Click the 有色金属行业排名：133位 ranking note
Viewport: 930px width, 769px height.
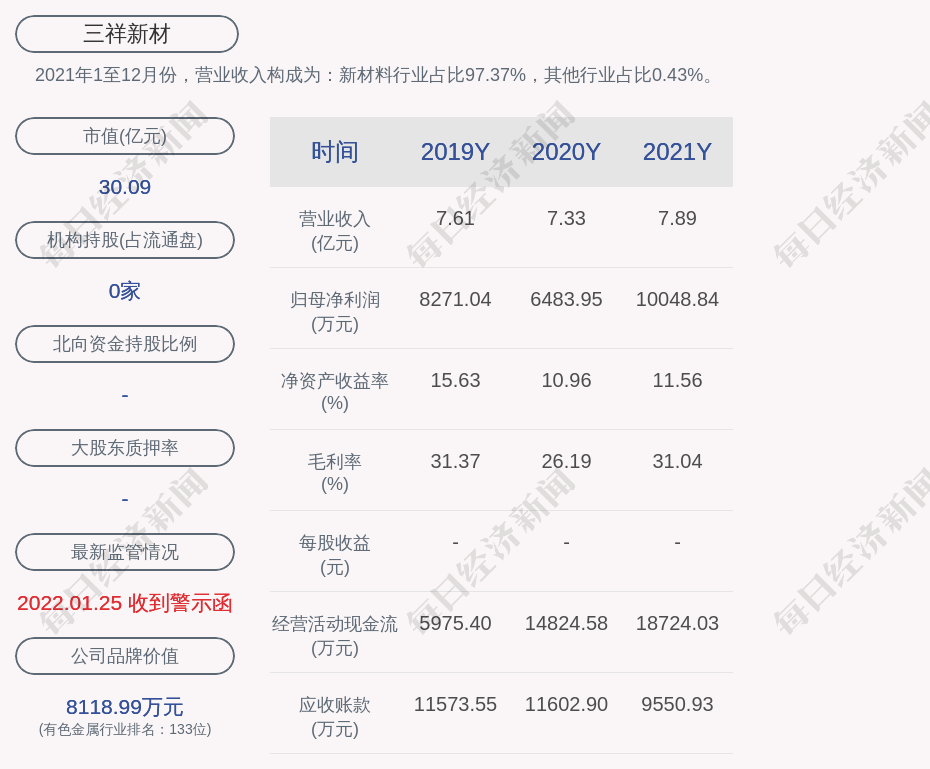point(125,729)
